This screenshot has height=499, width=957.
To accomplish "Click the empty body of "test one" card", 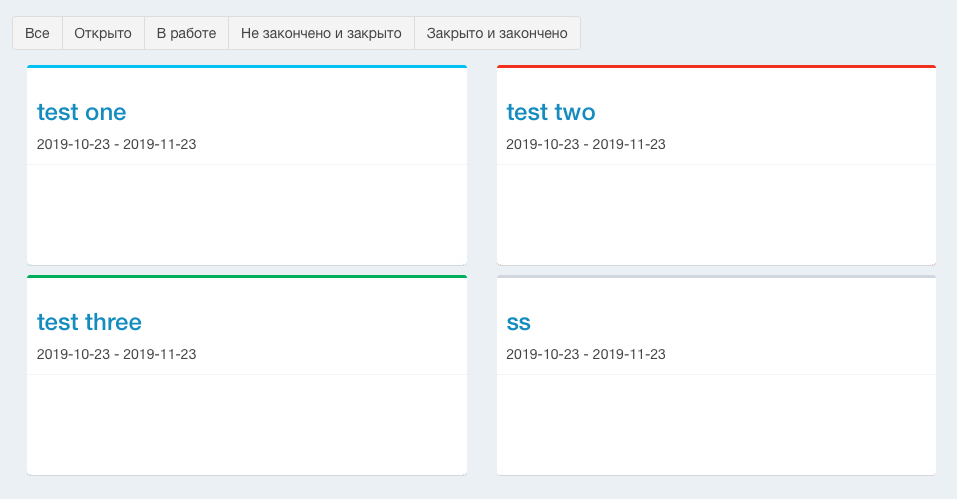I will tap(246, 214).
